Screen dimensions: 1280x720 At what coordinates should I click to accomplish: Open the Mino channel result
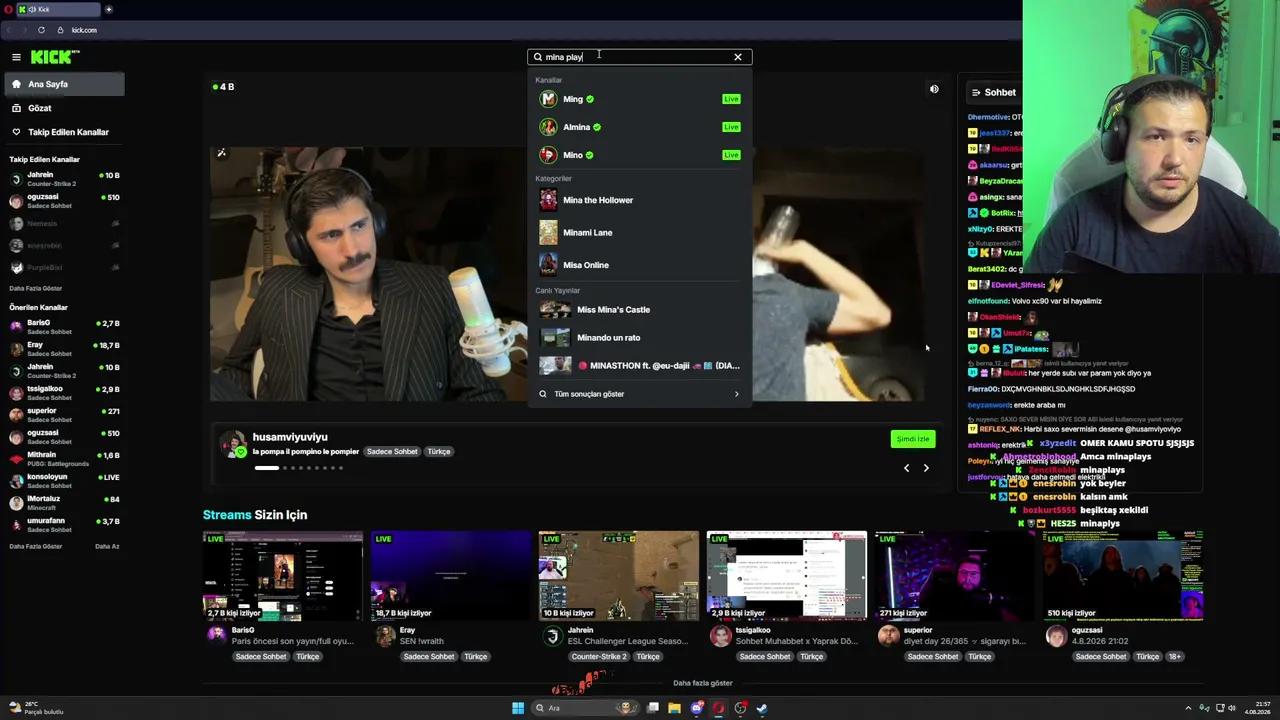tap(640, 155)
